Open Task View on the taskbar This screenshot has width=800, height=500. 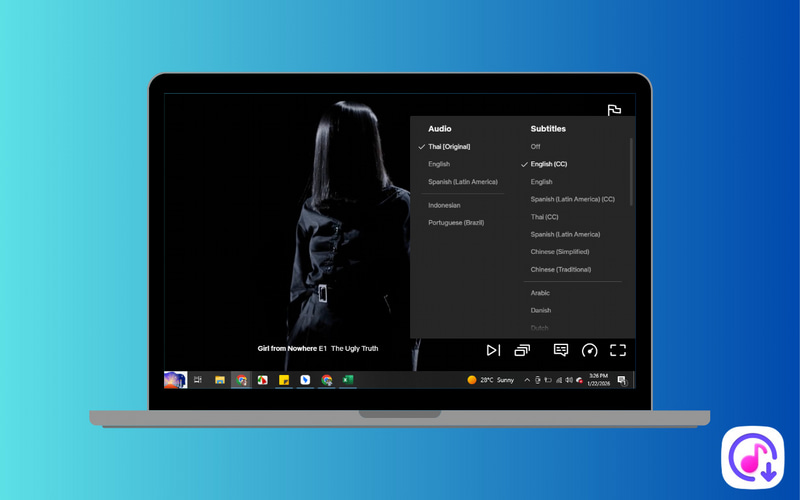click(198, 380)
